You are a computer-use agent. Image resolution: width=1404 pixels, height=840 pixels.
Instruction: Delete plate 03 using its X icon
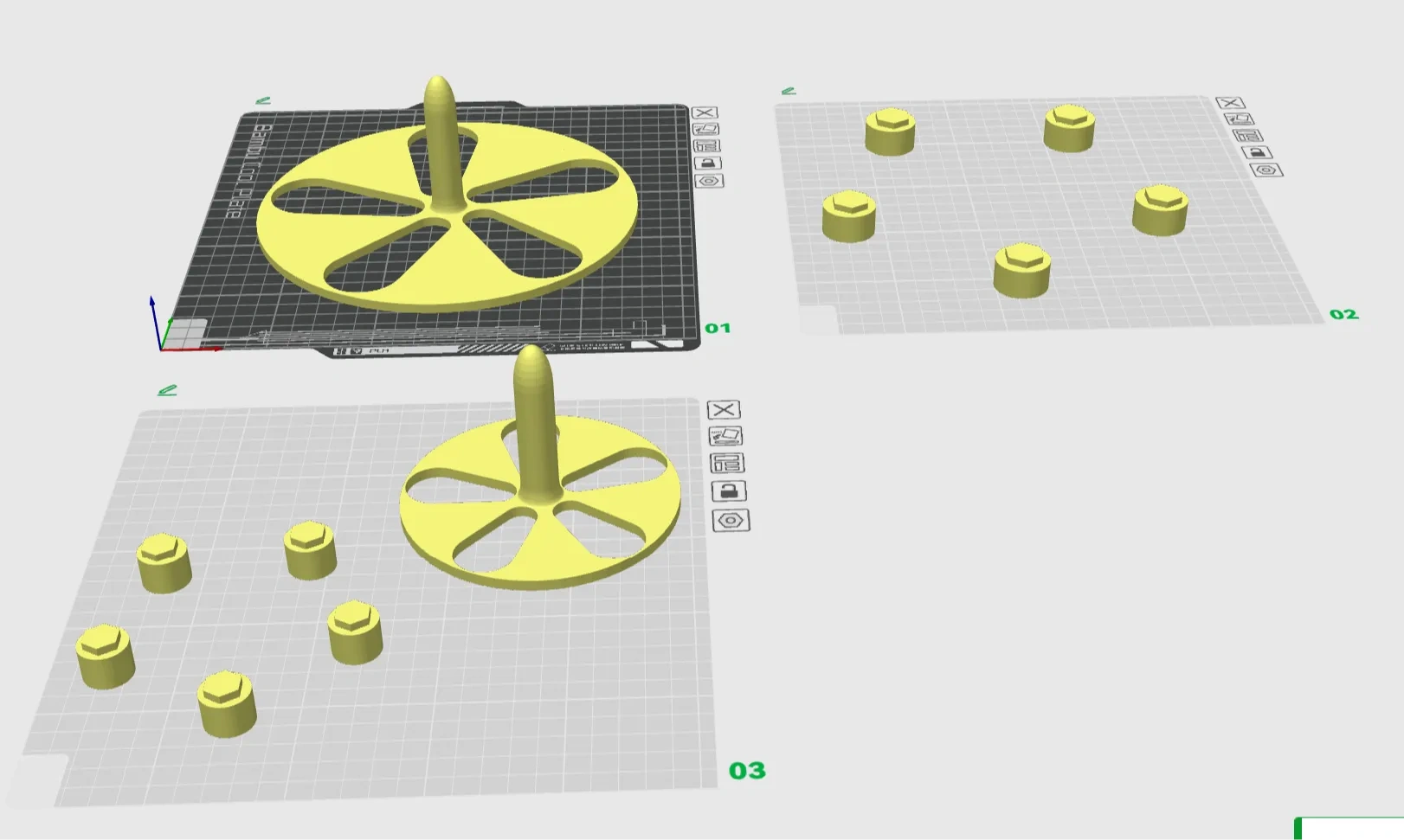[x=725, y=408]
